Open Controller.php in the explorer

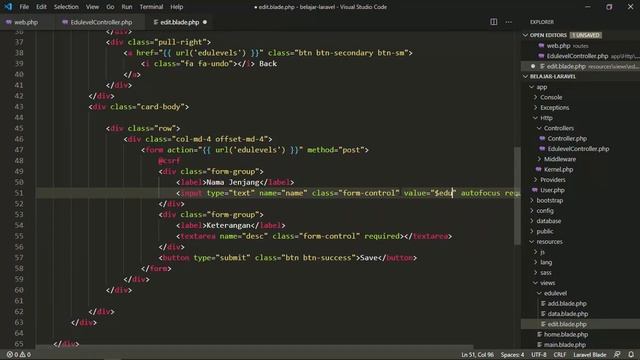click(x=567, y=138)
